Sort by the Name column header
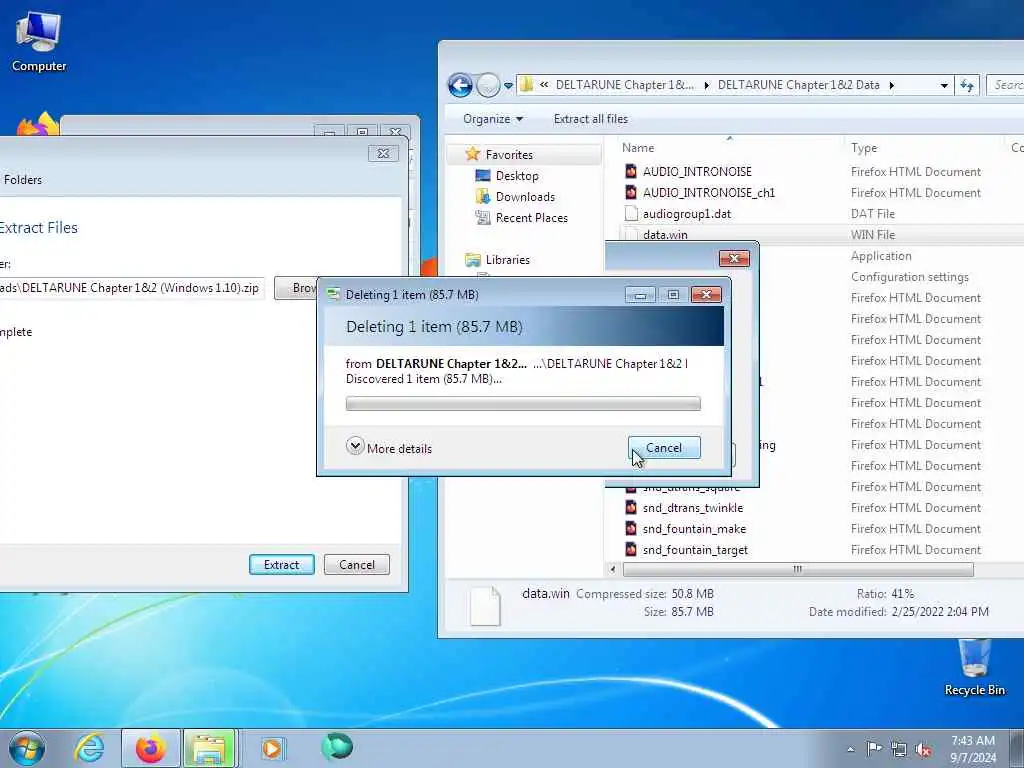The height and width of the screenshot is (768, 1024). click(729, 148)
